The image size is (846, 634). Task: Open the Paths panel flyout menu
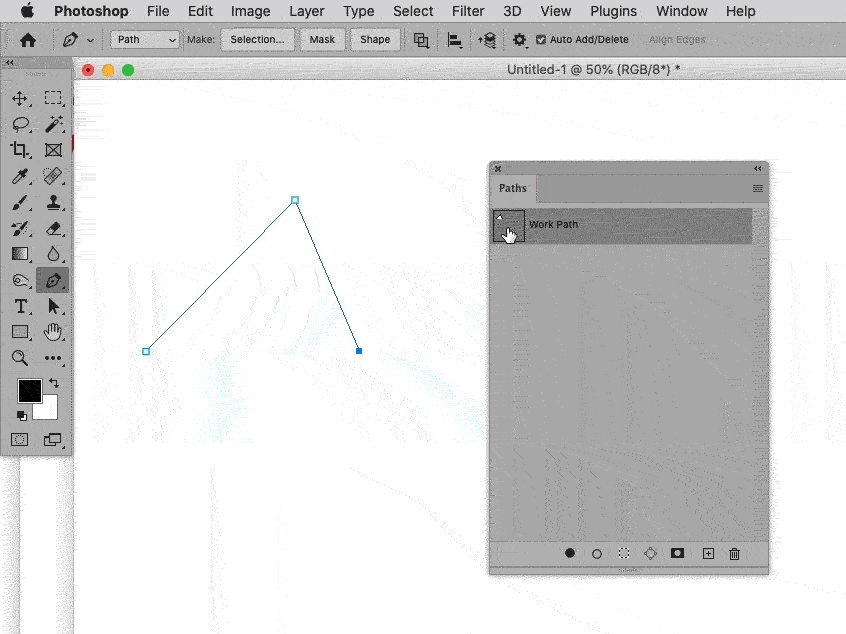point(758,188)
